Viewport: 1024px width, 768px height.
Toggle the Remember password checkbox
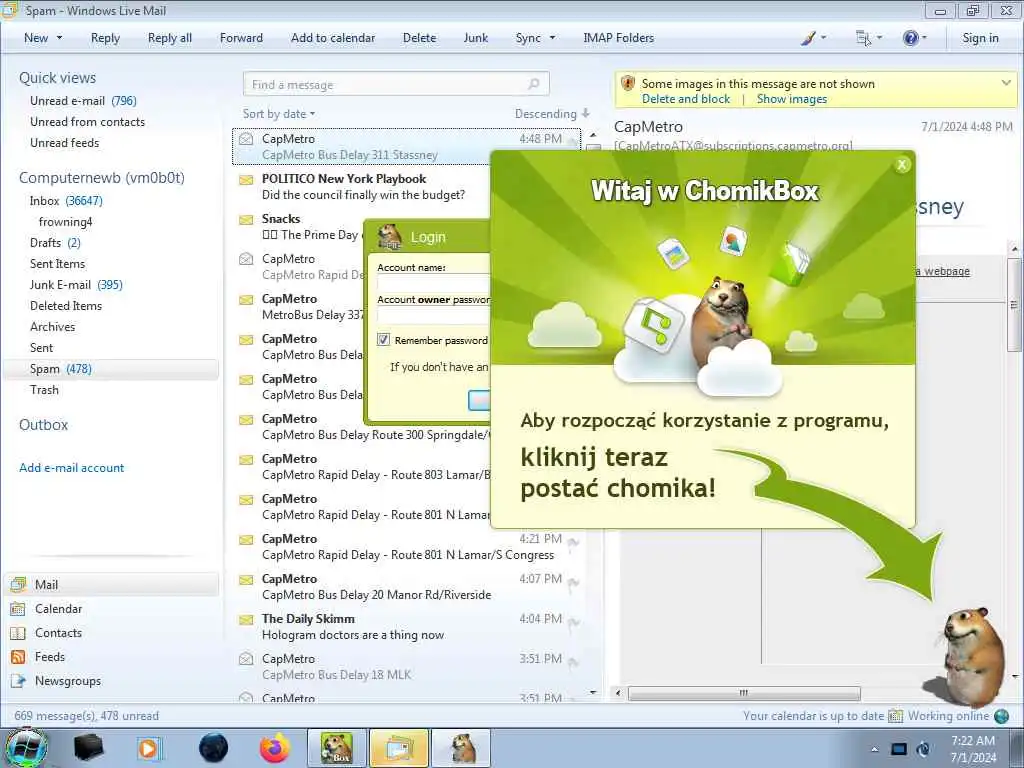(383, 340)
